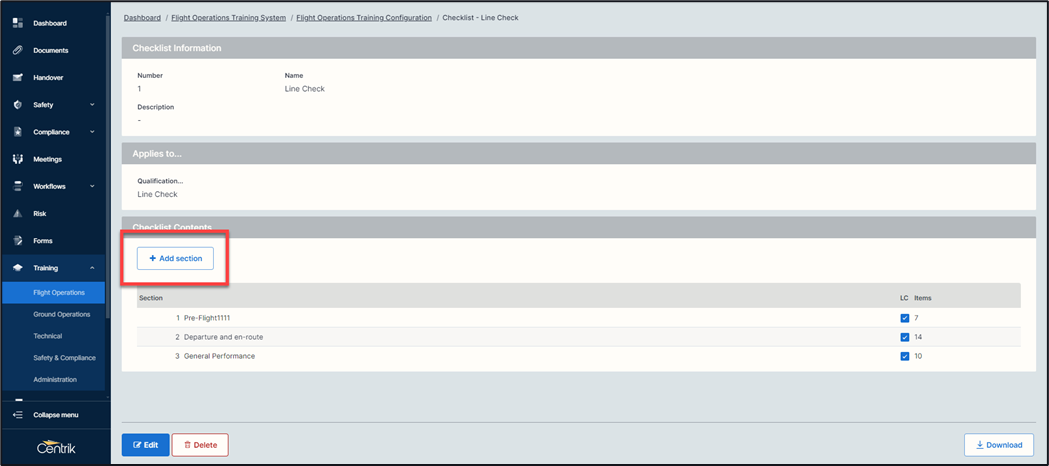Screen dimensions: 1049x466
Task: Click the Training graduation cap icon
Action: [18, 268]
